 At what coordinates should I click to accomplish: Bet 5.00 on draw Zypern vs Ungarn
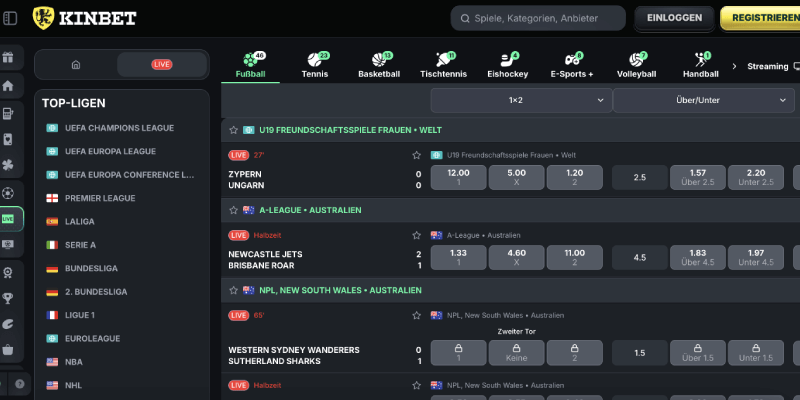click(516, 178)
